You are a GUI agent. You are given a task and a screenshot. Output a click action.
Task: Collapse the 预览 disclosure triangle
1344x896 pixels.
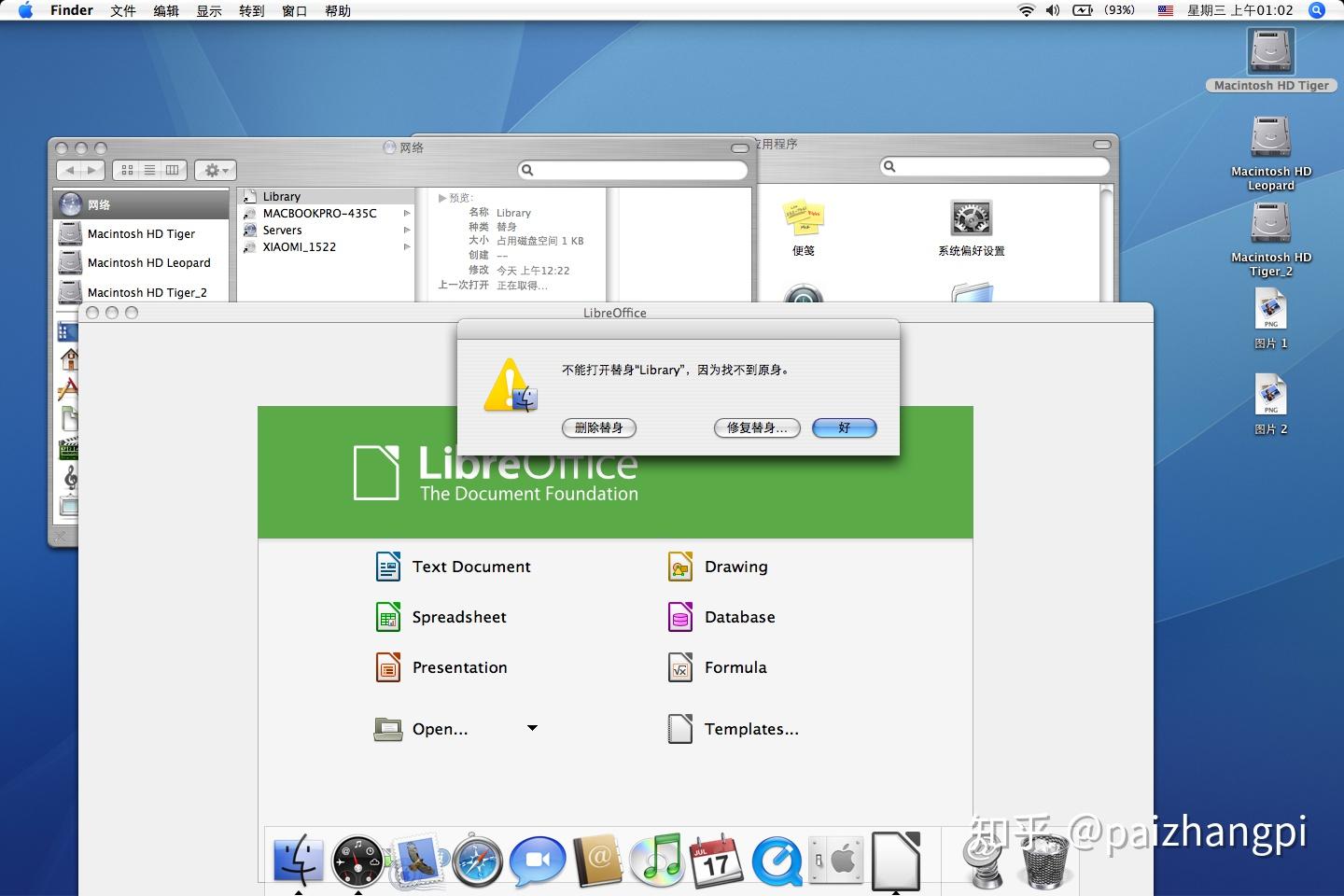442,198
